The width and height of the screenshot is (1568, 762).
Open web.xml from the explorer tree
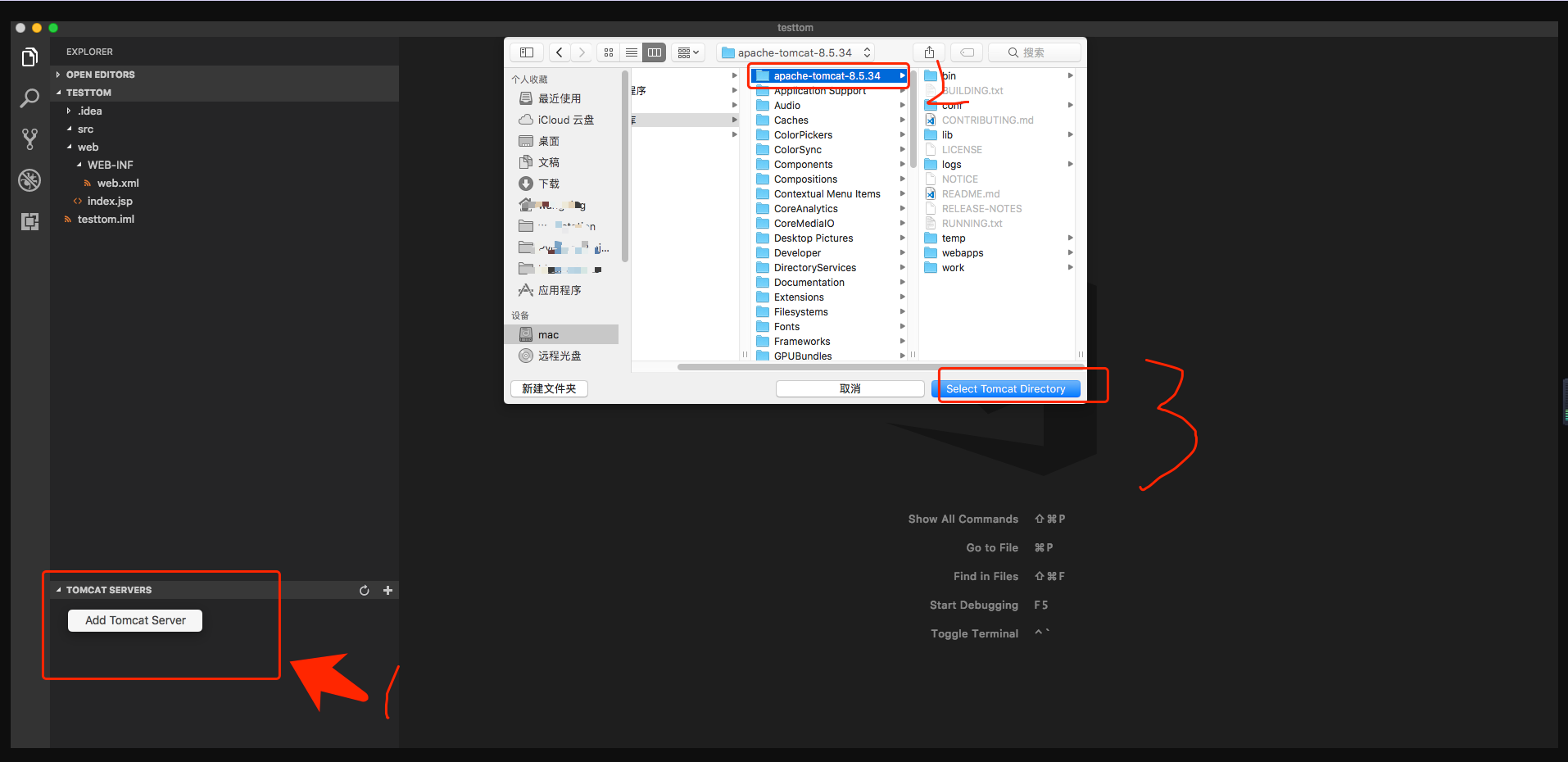pyautogui.click(x=117, y=183)
